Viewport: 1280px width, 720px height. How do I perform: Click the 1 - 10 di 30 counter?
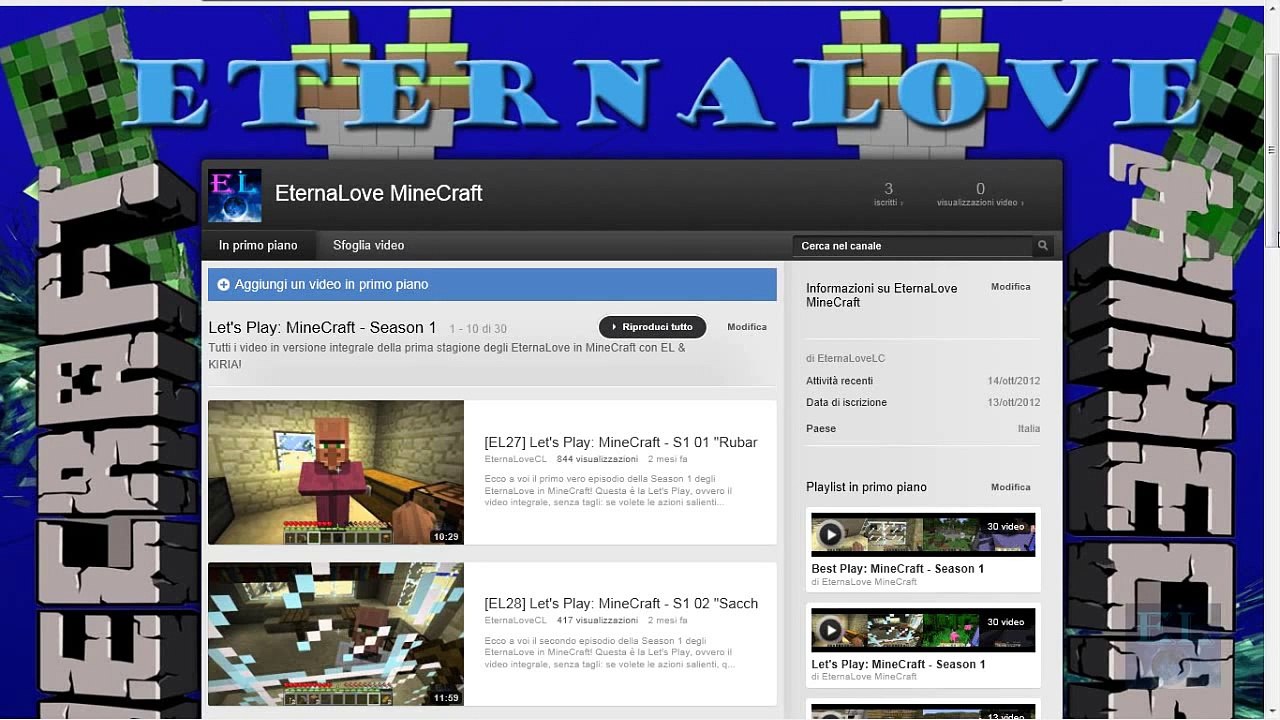(478, 329)
